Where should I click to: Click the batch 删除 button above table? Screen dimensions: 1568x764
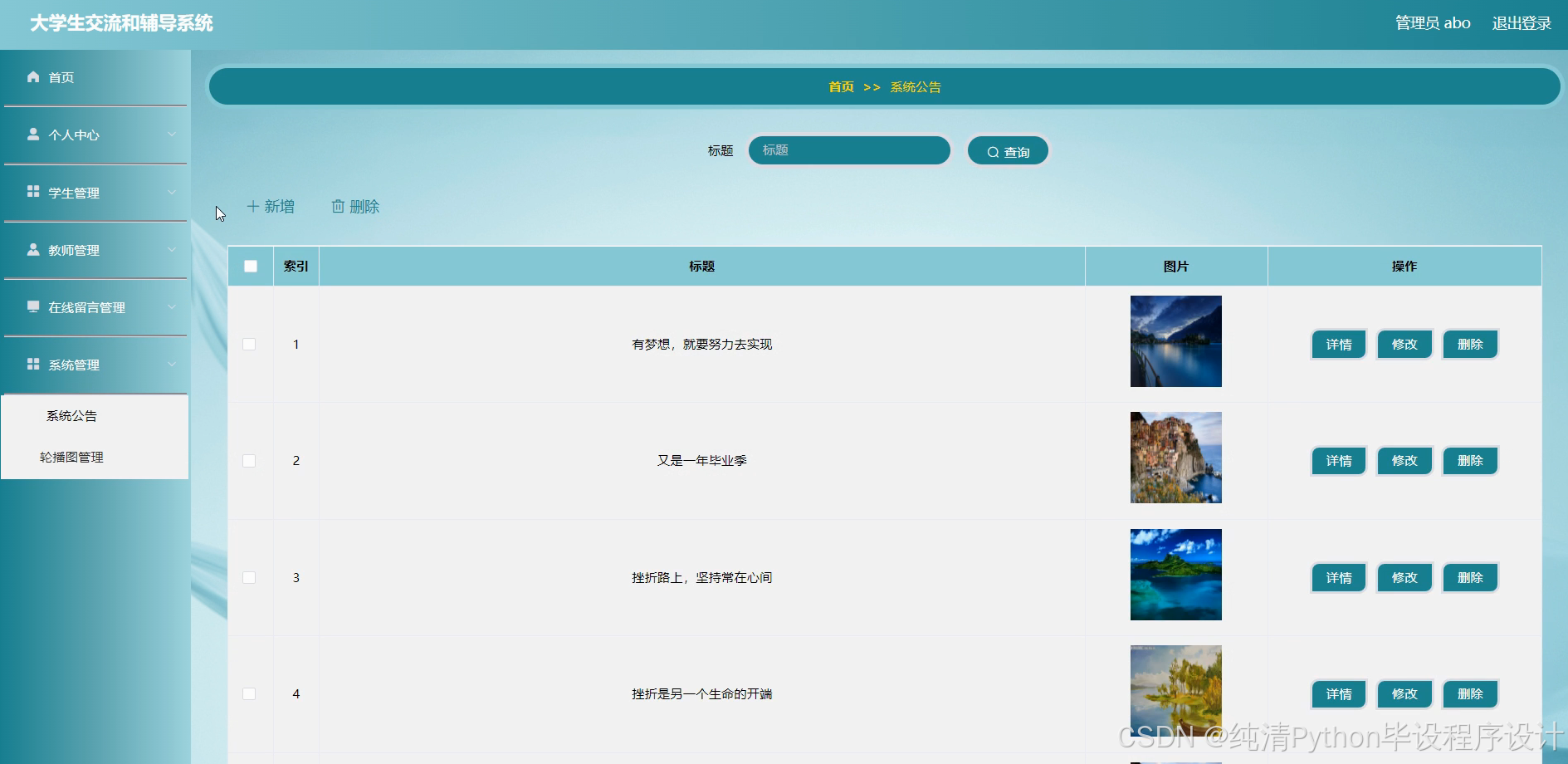coord(355,206)
